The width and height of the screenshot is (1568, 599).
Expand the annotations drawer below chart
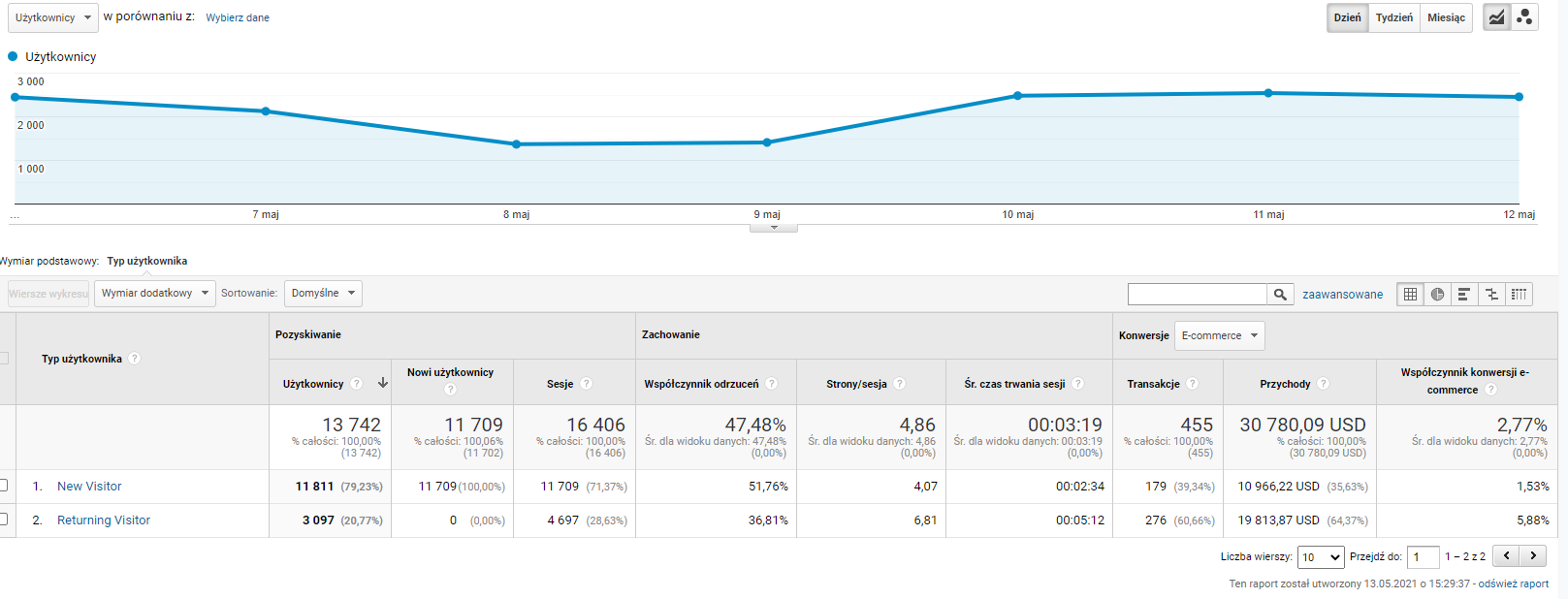[774, 228]
